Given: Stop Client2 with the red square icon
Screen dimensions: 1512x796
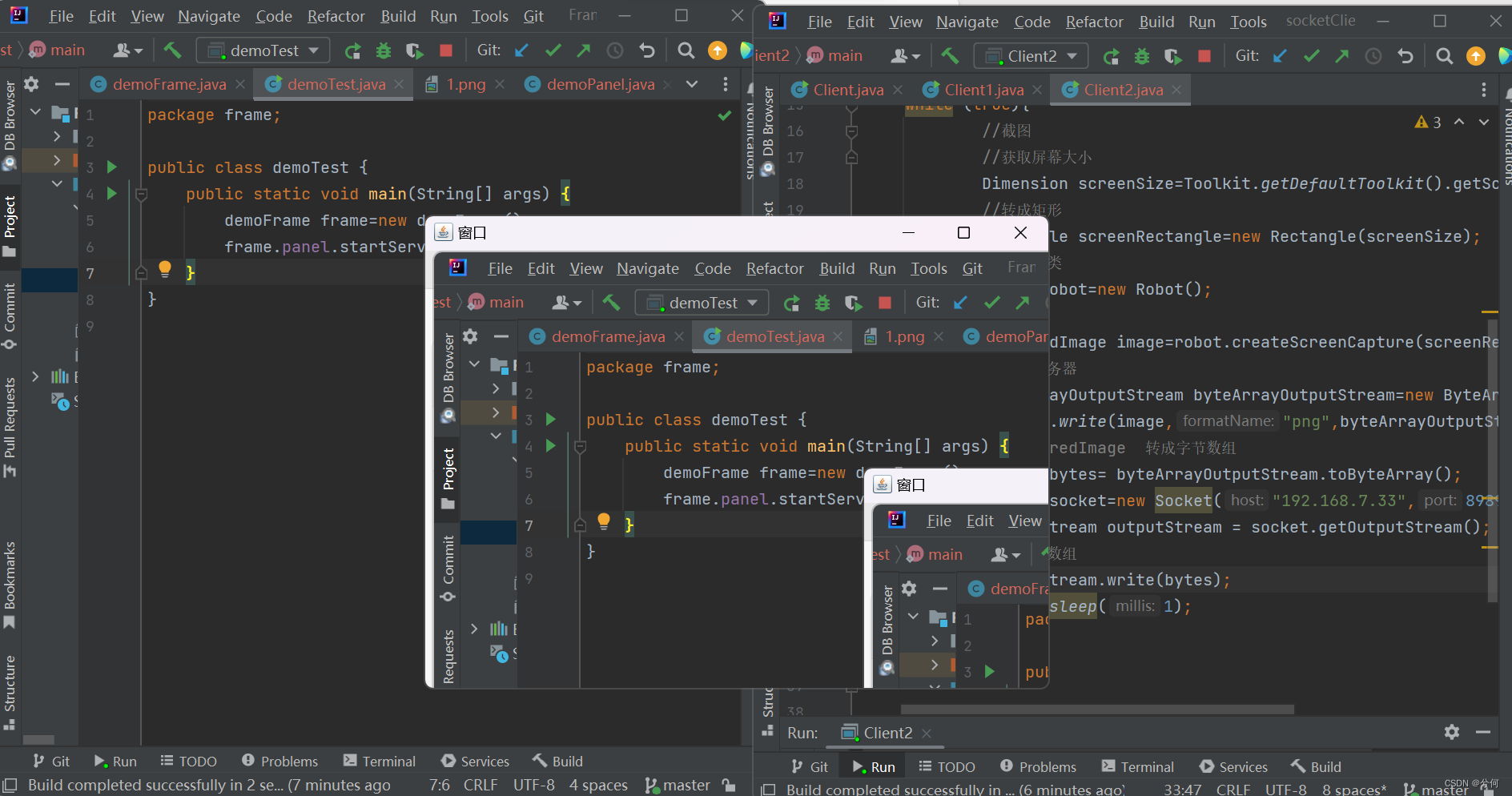Looking at the screenshot, I should [x=1204, y=56].
